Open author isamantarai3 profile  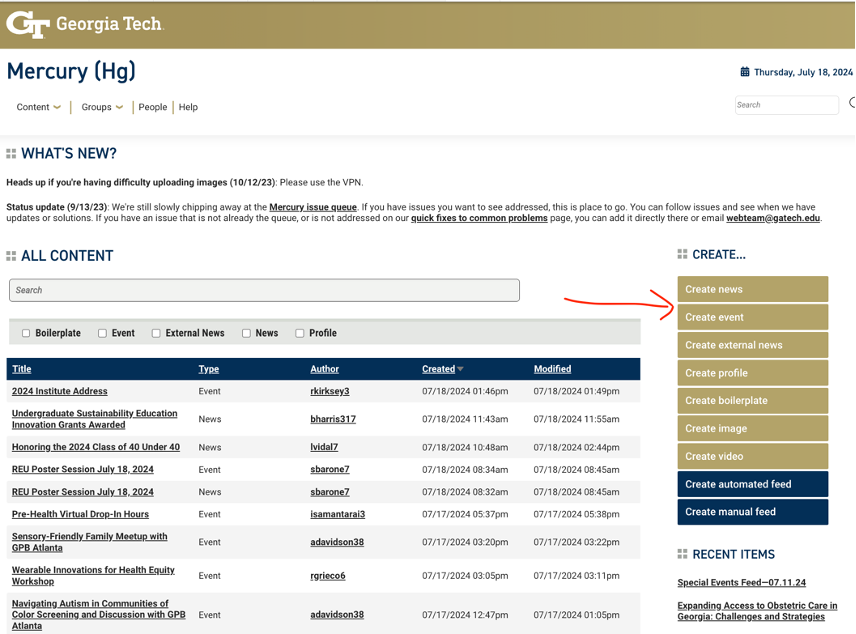[x=337, y=514]
